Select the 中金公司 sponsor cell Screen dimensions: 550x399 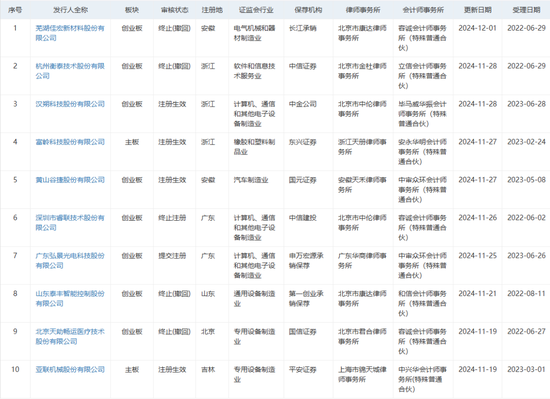pos(302,104)
